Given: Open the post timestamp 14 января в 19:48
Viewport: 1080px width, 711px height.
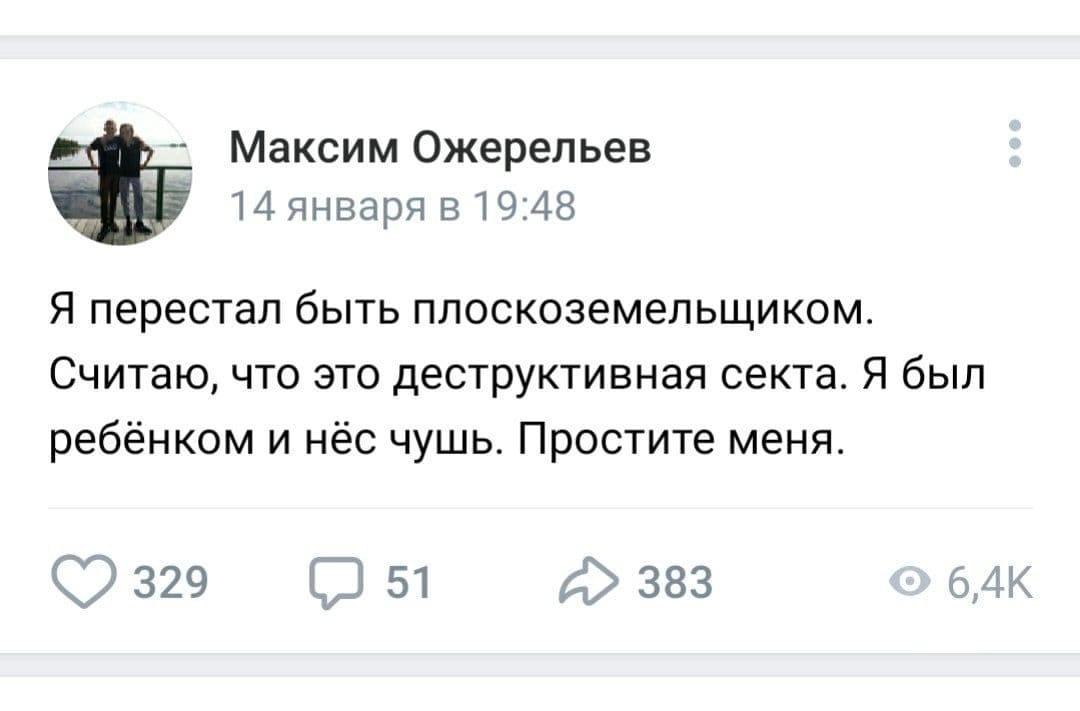Looking at the screenshot, I should [x=403, y=208].
